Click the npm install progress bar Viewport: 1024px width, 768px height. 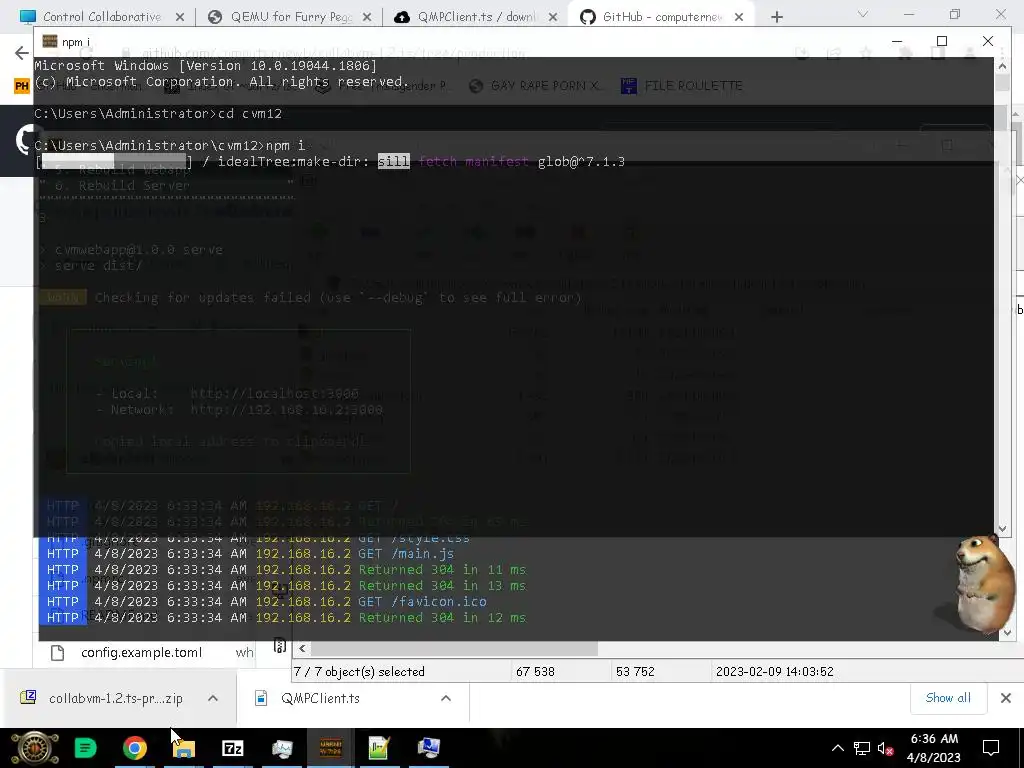114,161
